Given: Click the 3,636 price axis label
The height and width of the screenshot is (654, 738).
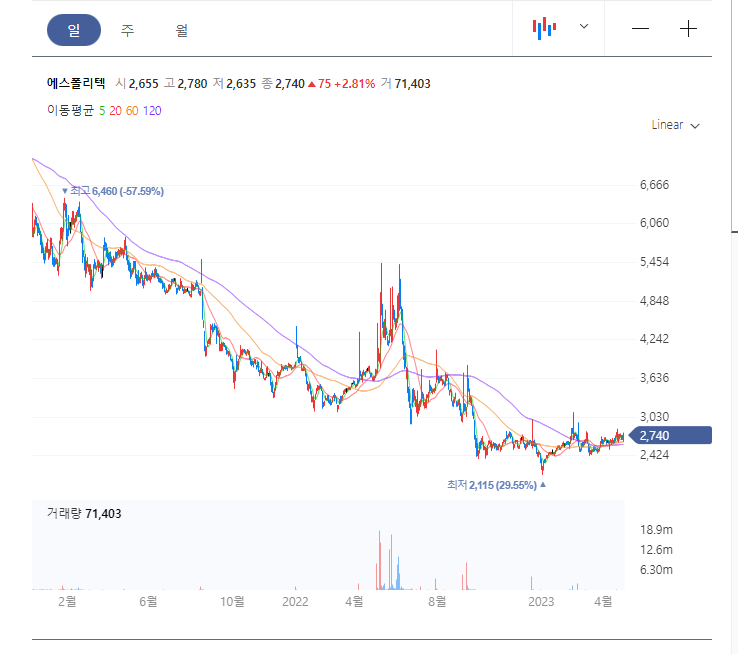Looking at the screenshot, I should tap(654, 378).
